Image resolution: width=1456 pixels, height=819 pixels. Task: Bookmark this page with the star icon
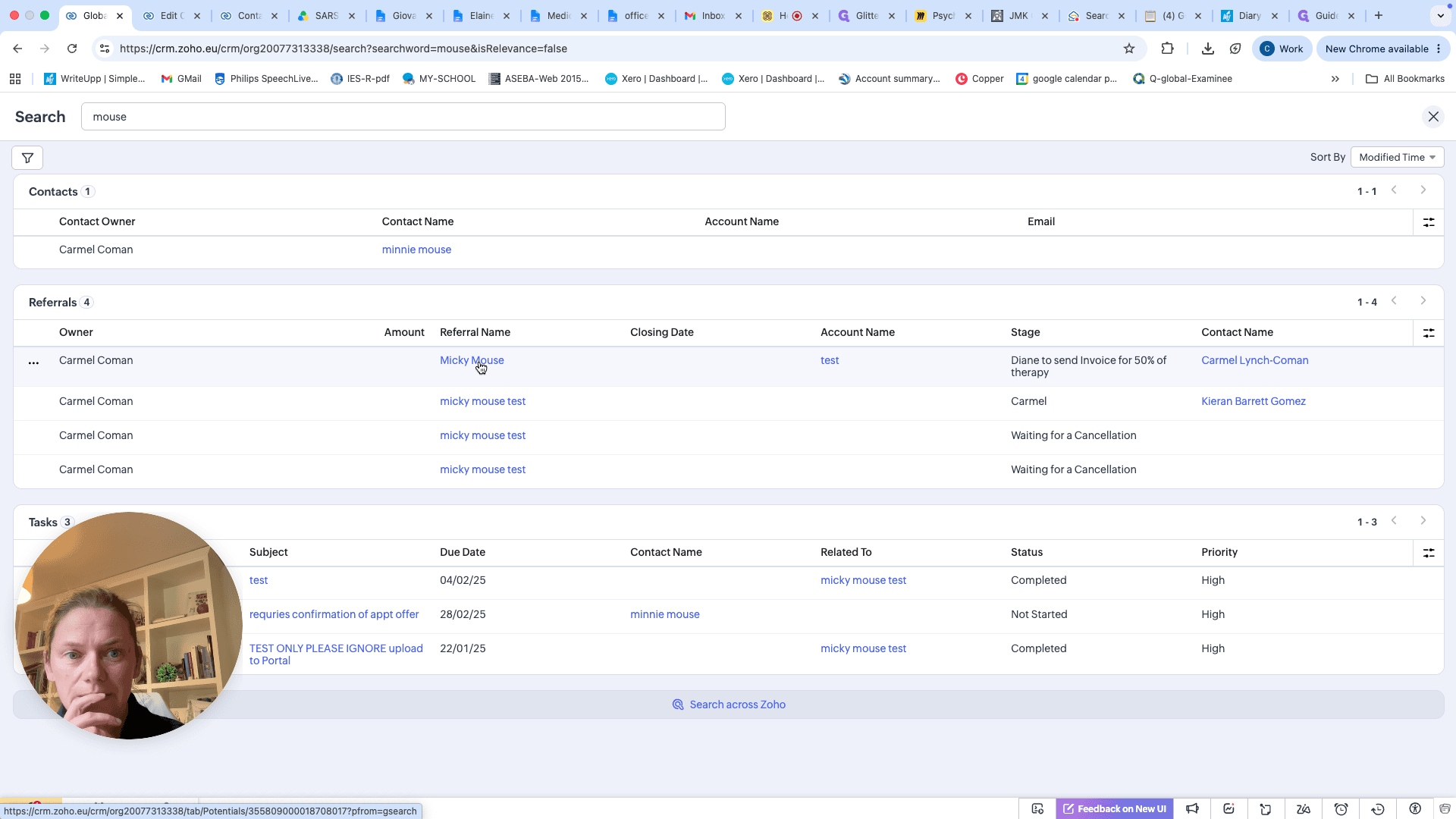[x=1129, y=49]
